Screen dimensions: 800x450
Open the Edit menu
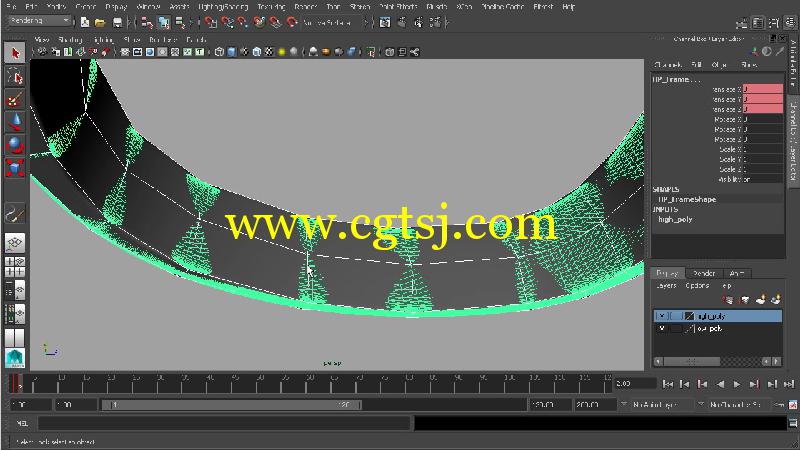click(x=31, y=7)
